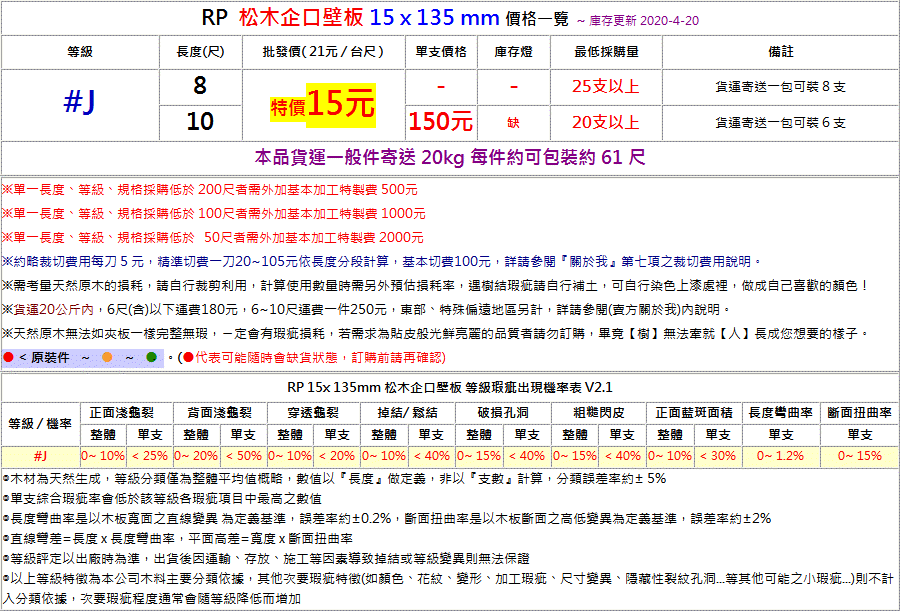Select the 10 尺 length cell
Screen dimensions: 900x611
[200, 122]
